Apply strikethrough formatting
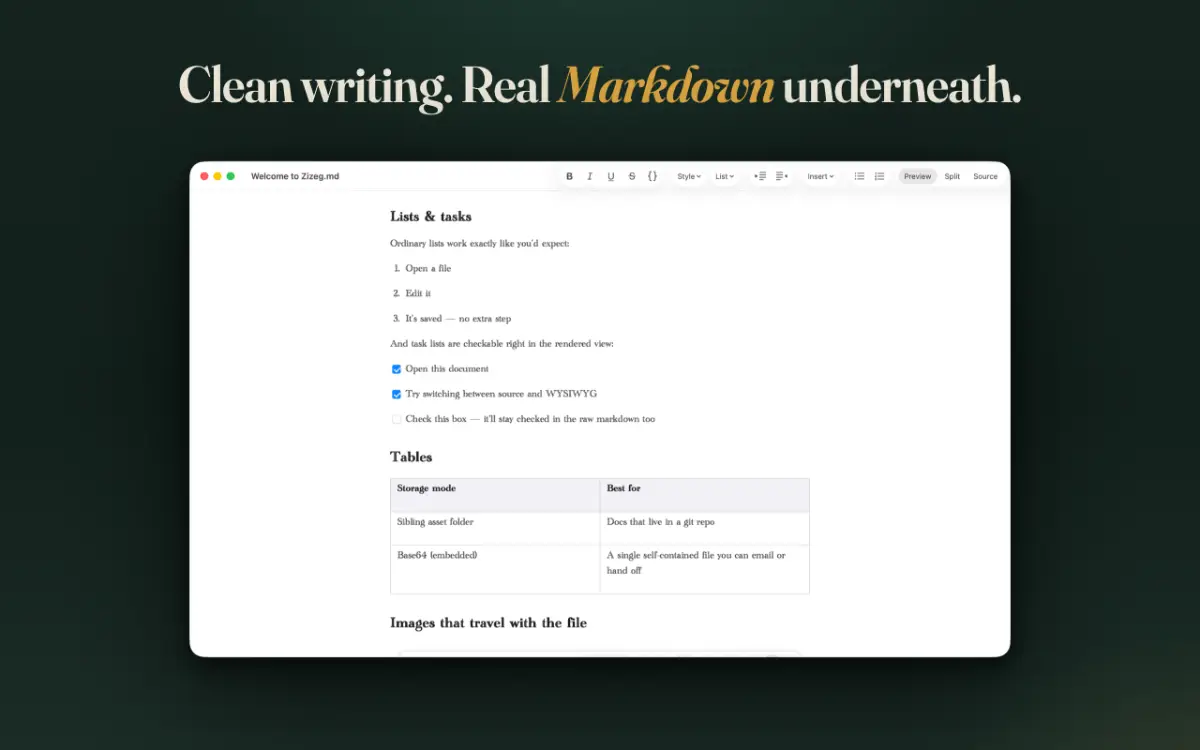Screen dimensions: 1200x750 632,176
